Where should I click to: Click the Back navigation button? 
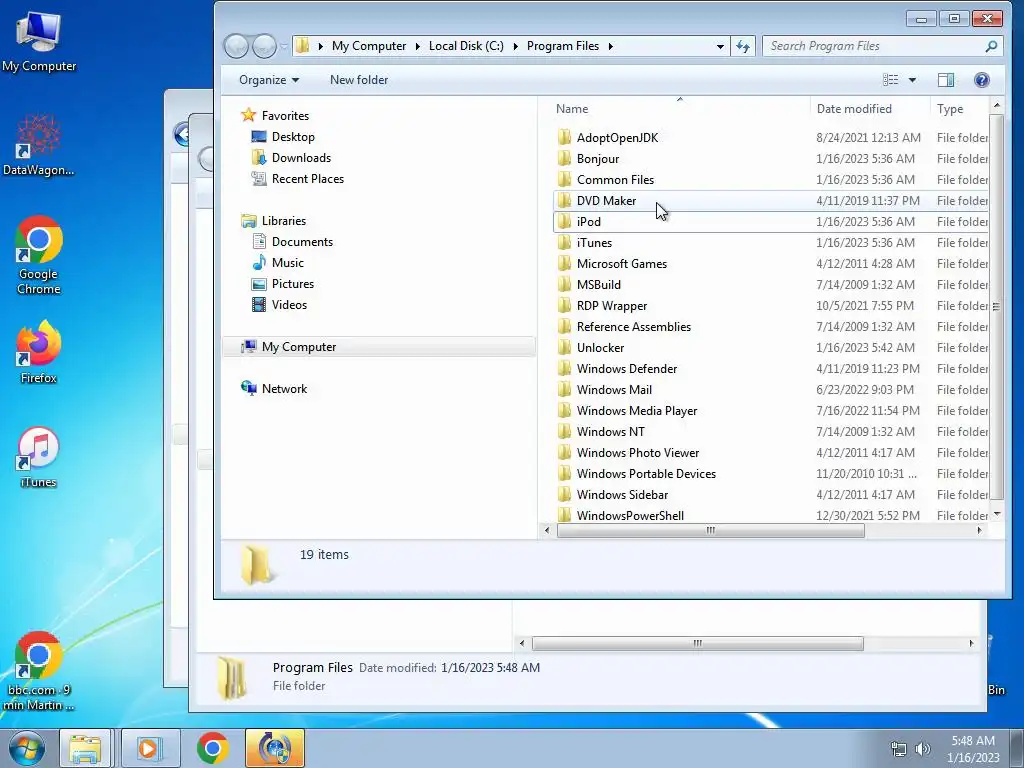(236, 46)
